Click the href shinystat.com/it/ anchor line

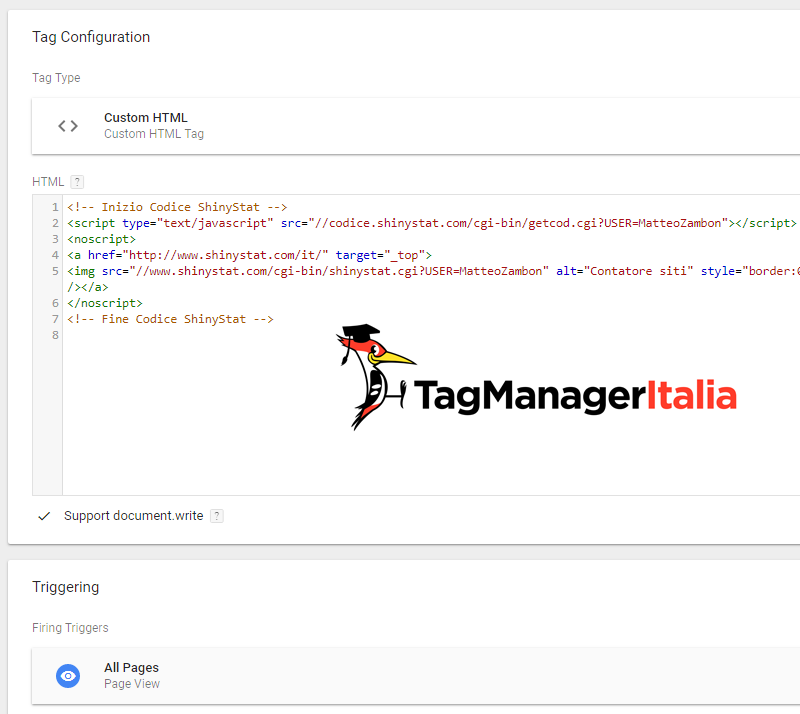[x=249, y=255]
